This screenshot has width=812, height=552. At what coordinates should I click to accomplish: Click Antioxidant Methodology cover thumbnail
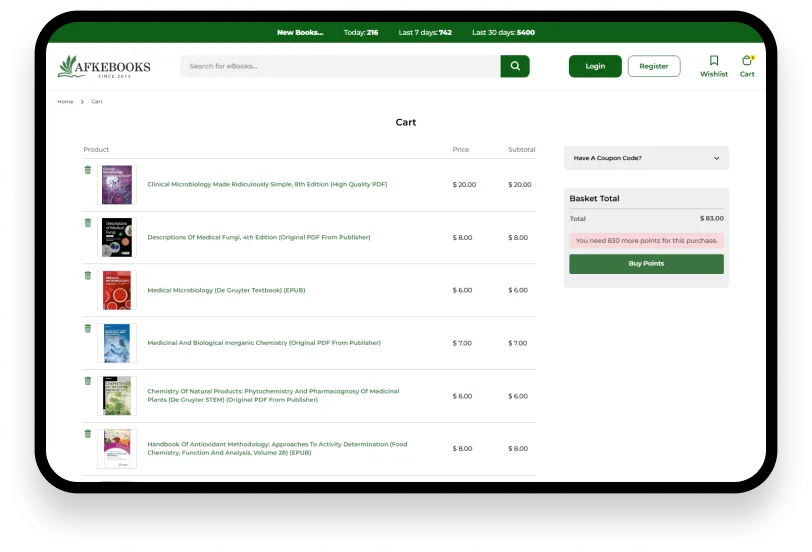[117, 449]
